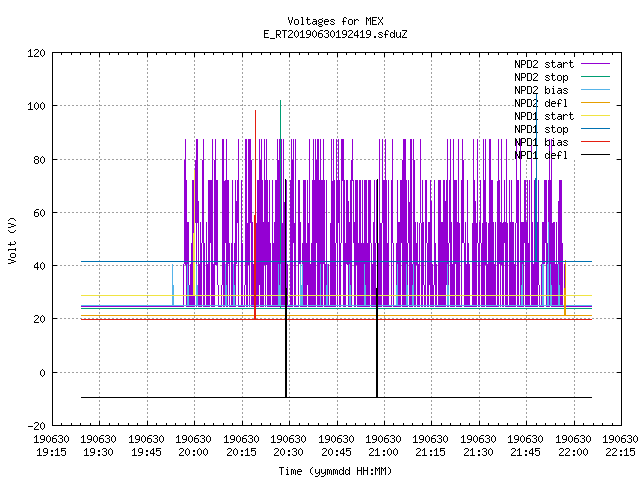Click the x-axis tick label '22:00'
Viewport: 640px width, 480px height.
[x=573, y=452]
